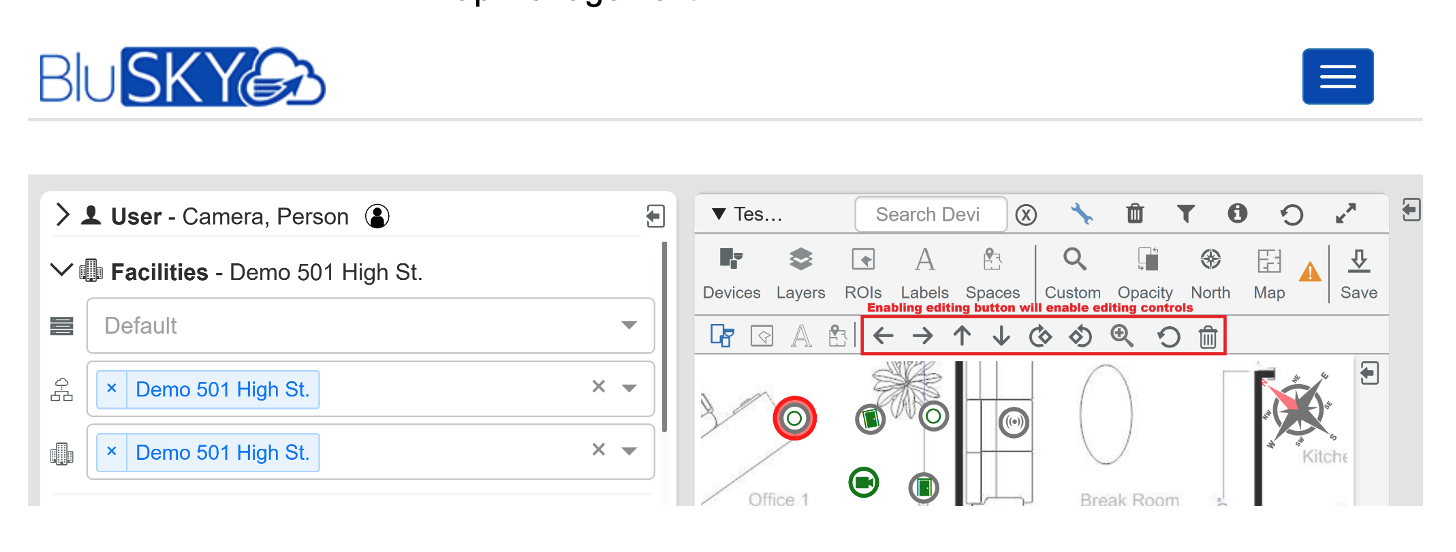
Task: Click inside the Search Devices field
Action: point(930,214)
